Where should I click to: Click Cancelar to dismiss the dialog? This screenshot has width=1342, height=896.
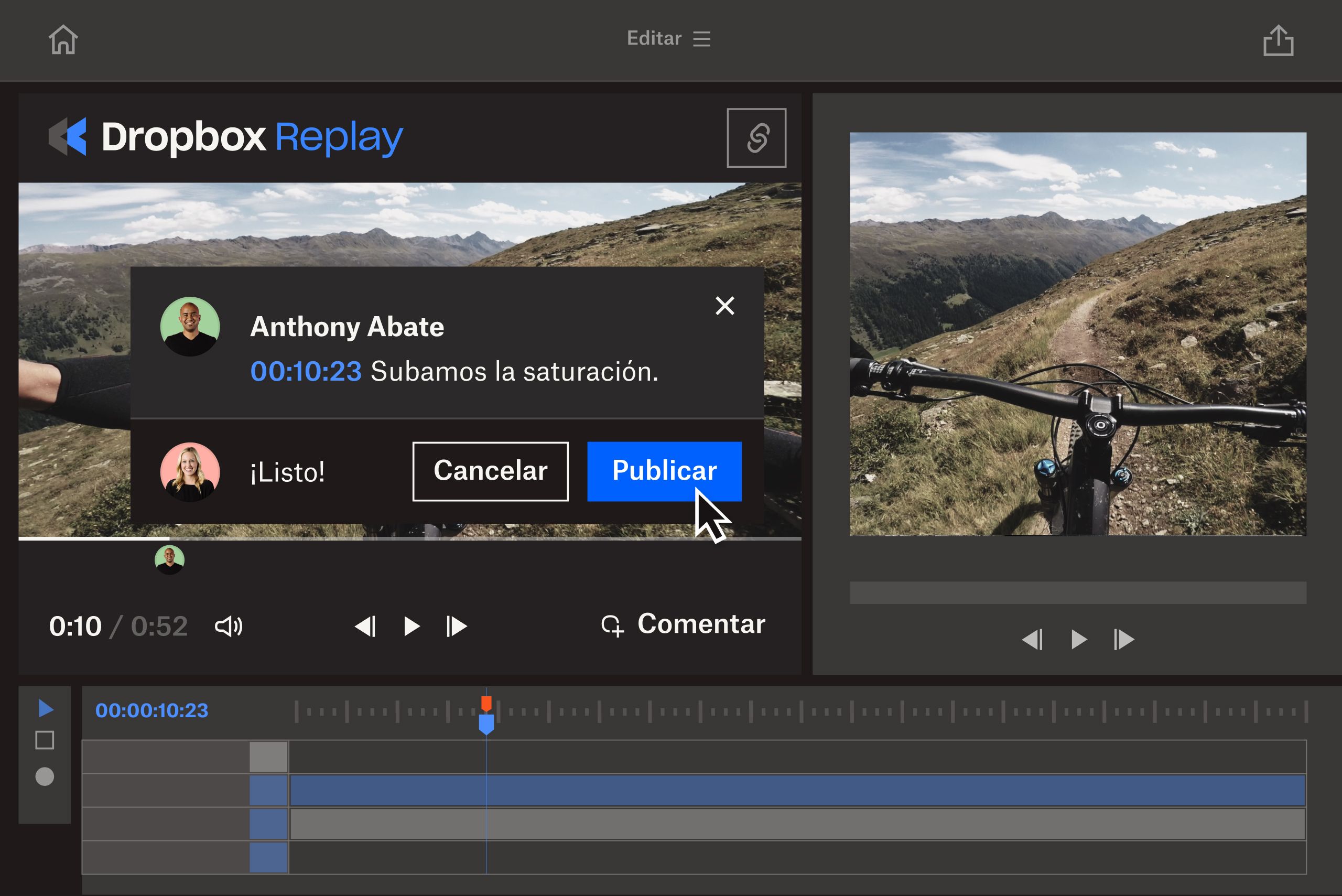490,471
